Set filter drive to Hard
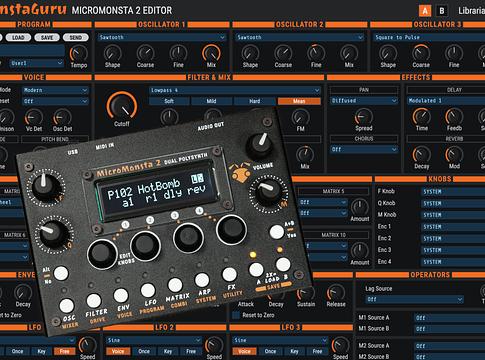 pyautogui.click(x=254, y=101)
